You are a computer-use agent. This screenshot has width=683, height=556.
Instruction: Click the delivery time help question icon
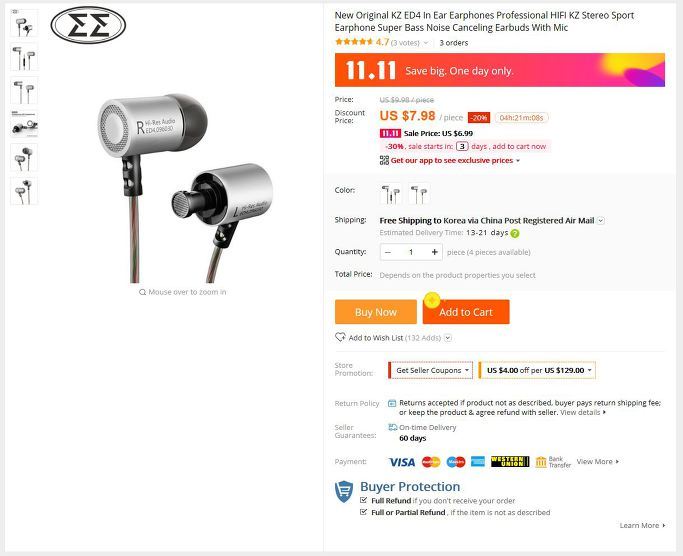(x=515, y=233)
